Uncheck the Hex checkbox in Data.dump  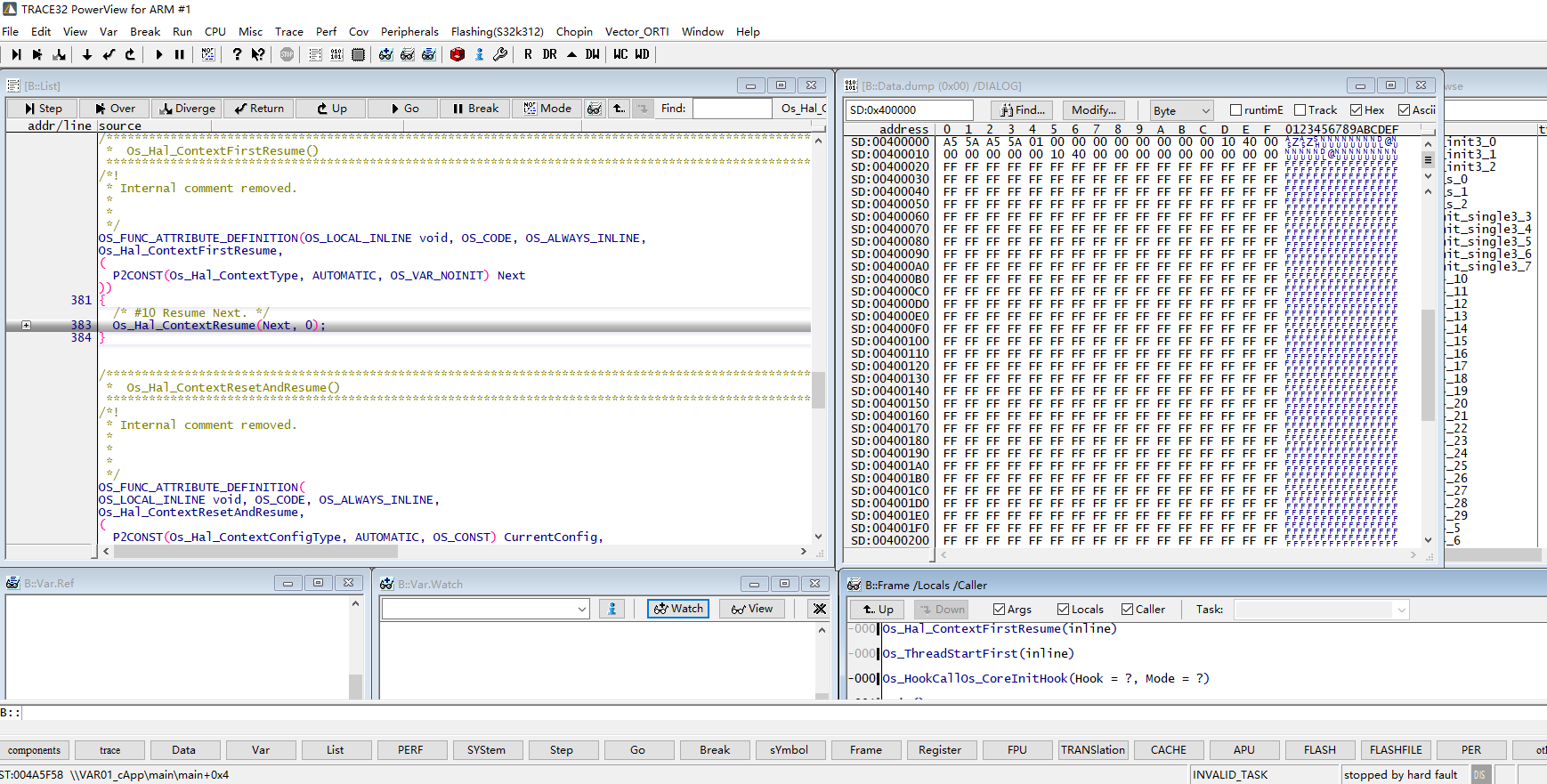click(x=1356, y=110)
